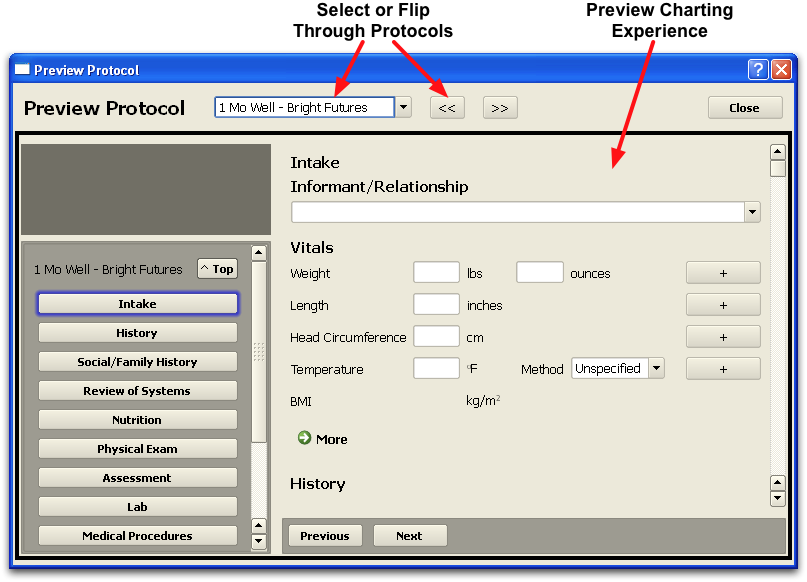
Task: Open the Intake section
Action: point(137,304)
